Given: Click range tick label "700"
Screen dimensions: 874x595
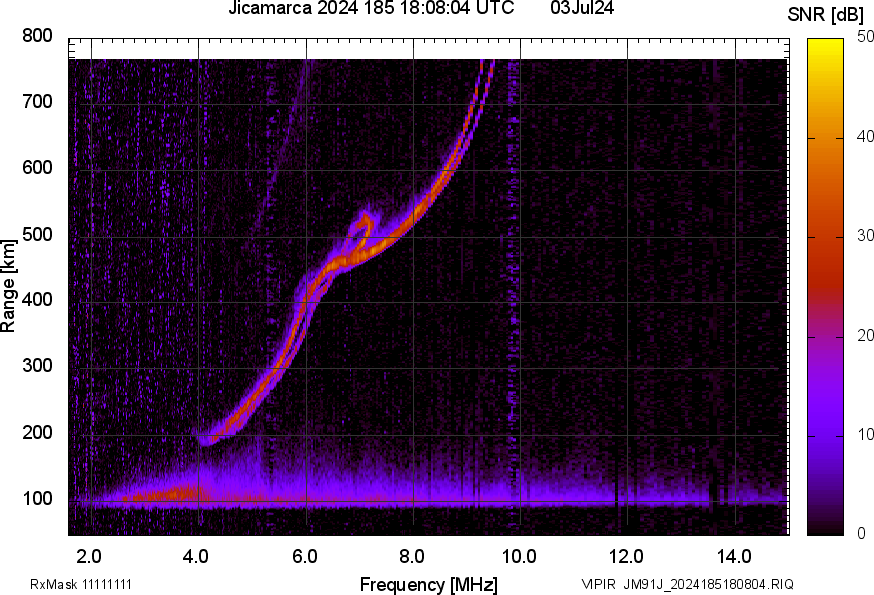Looking at the screenshot, I should pyautogui.click(x=37, y=101).
